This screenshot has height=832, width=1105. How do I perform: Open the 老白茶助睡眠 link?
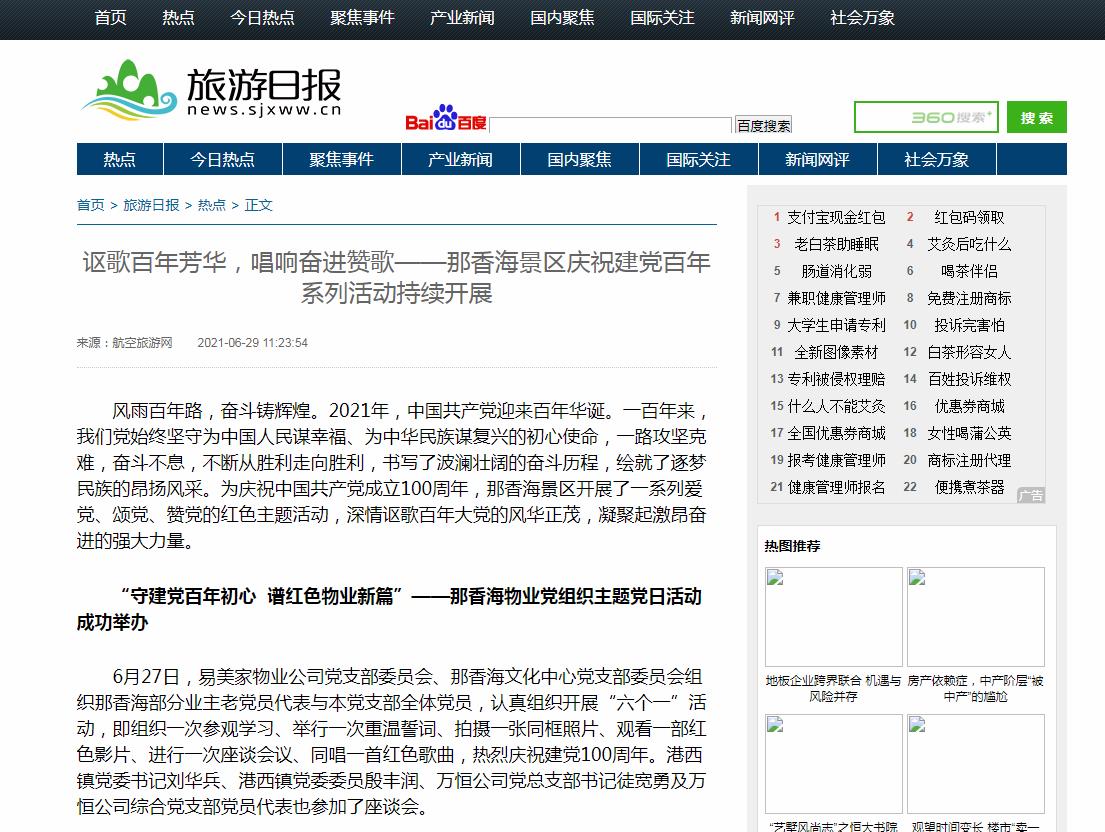point(837,244)
